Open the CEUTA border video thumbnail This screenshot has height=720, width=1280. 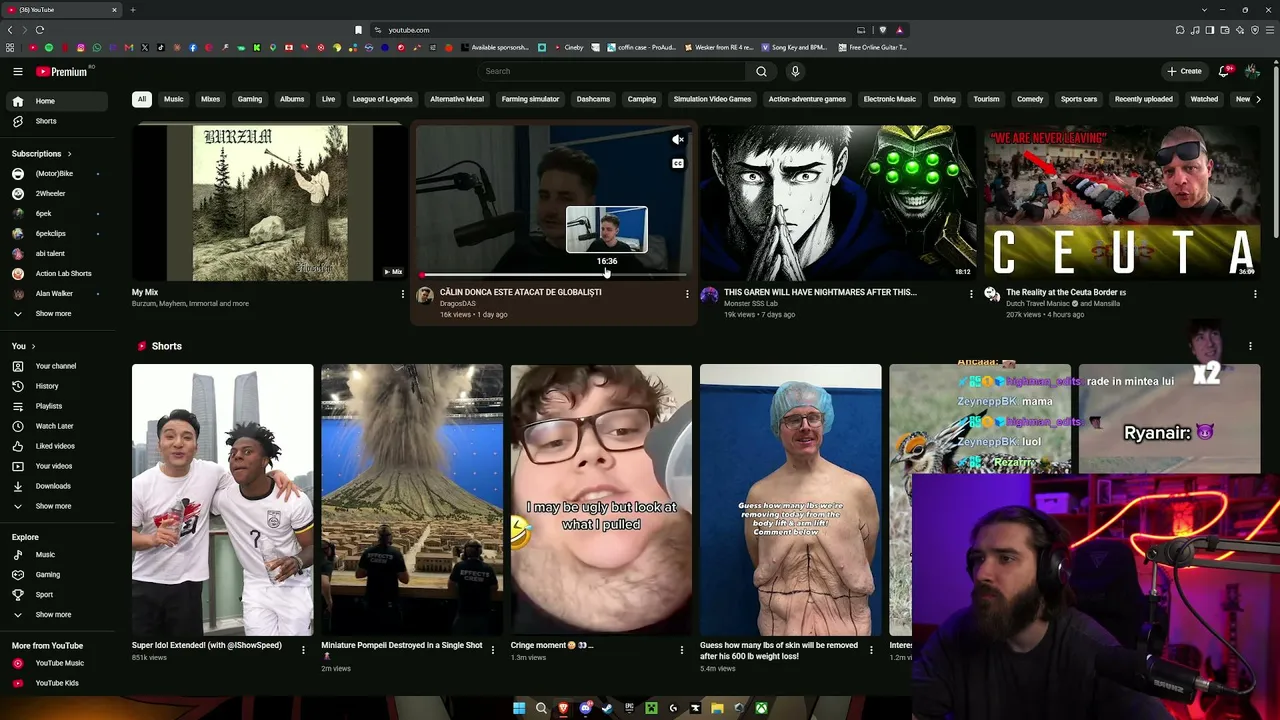coord(1121,203)
